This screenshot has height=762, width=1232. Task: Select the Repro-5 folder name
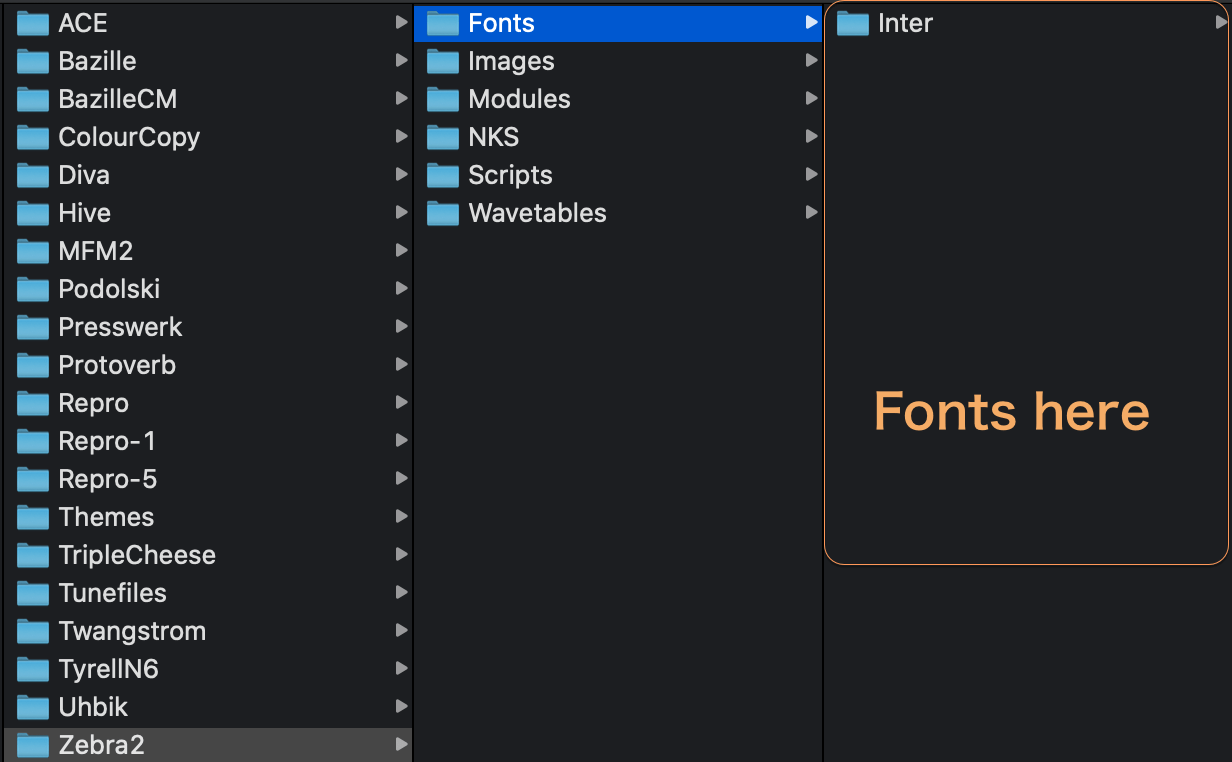click(x=108, y=480)
